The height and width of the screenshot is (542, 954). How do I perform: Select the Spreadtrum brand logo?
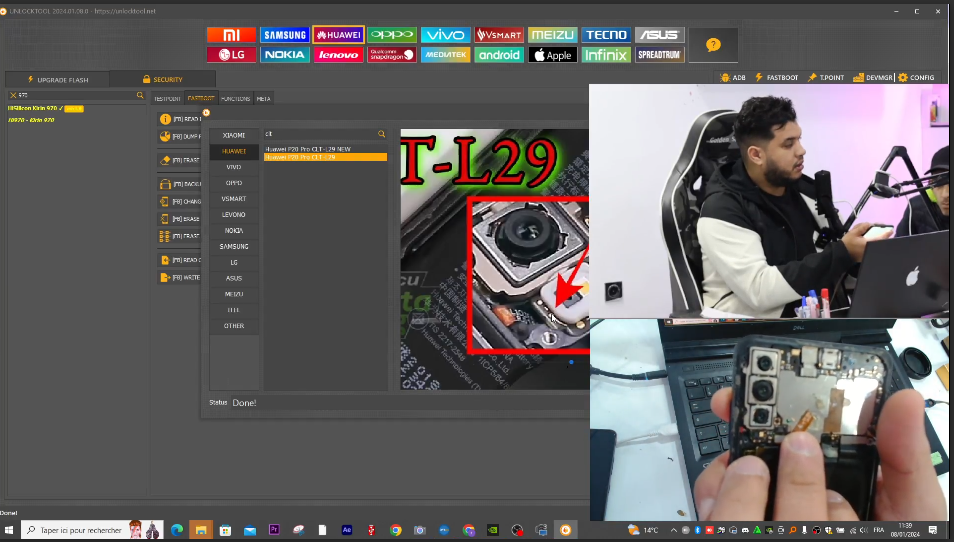click(x=660, y=55)
